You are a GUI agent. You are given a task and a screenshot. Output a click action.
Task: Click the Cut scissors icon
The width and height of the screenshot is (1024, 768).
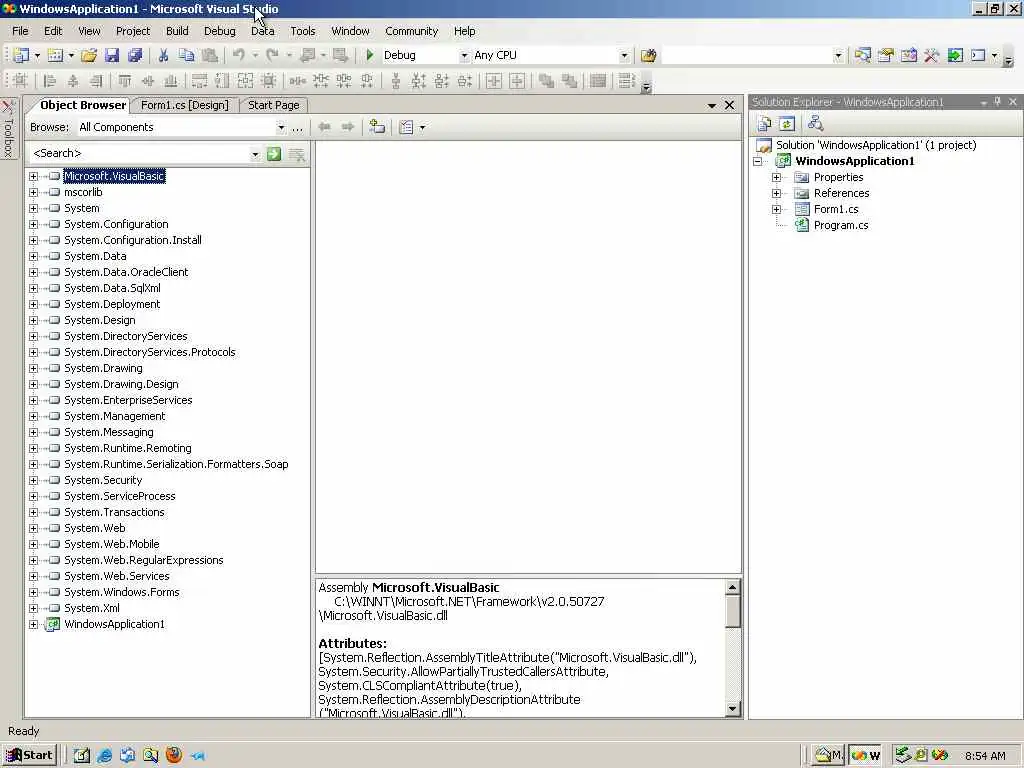tap(163, 56)
